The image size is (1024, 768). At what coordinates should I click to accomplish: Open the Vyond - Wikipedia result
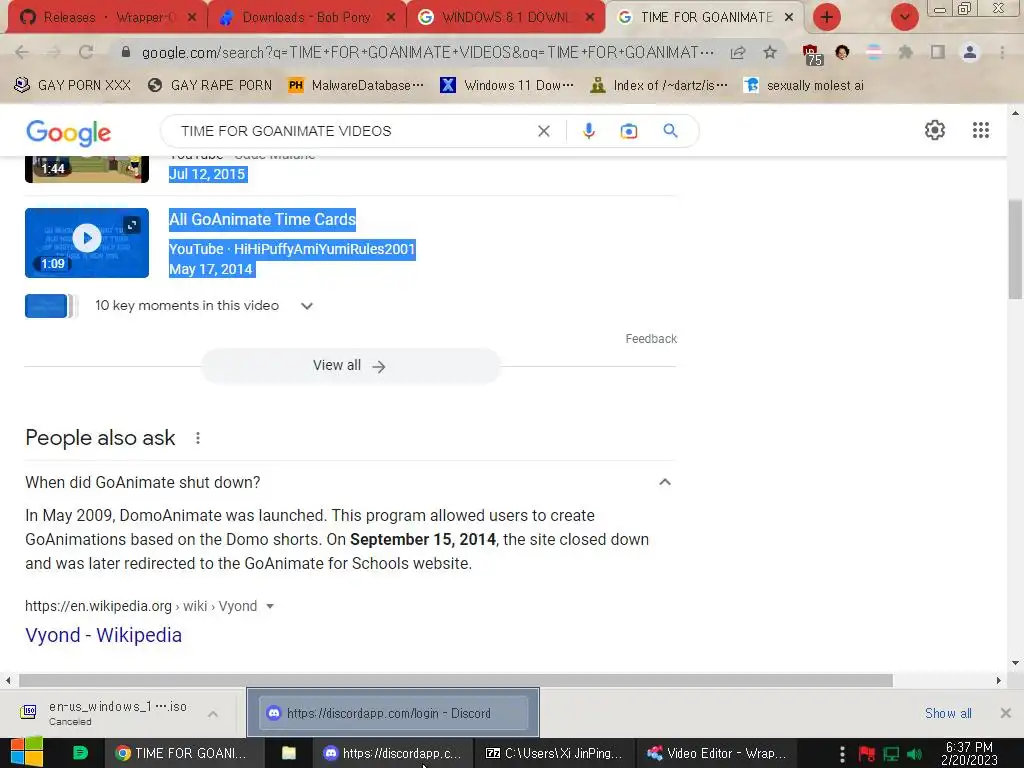pos(103,635)
